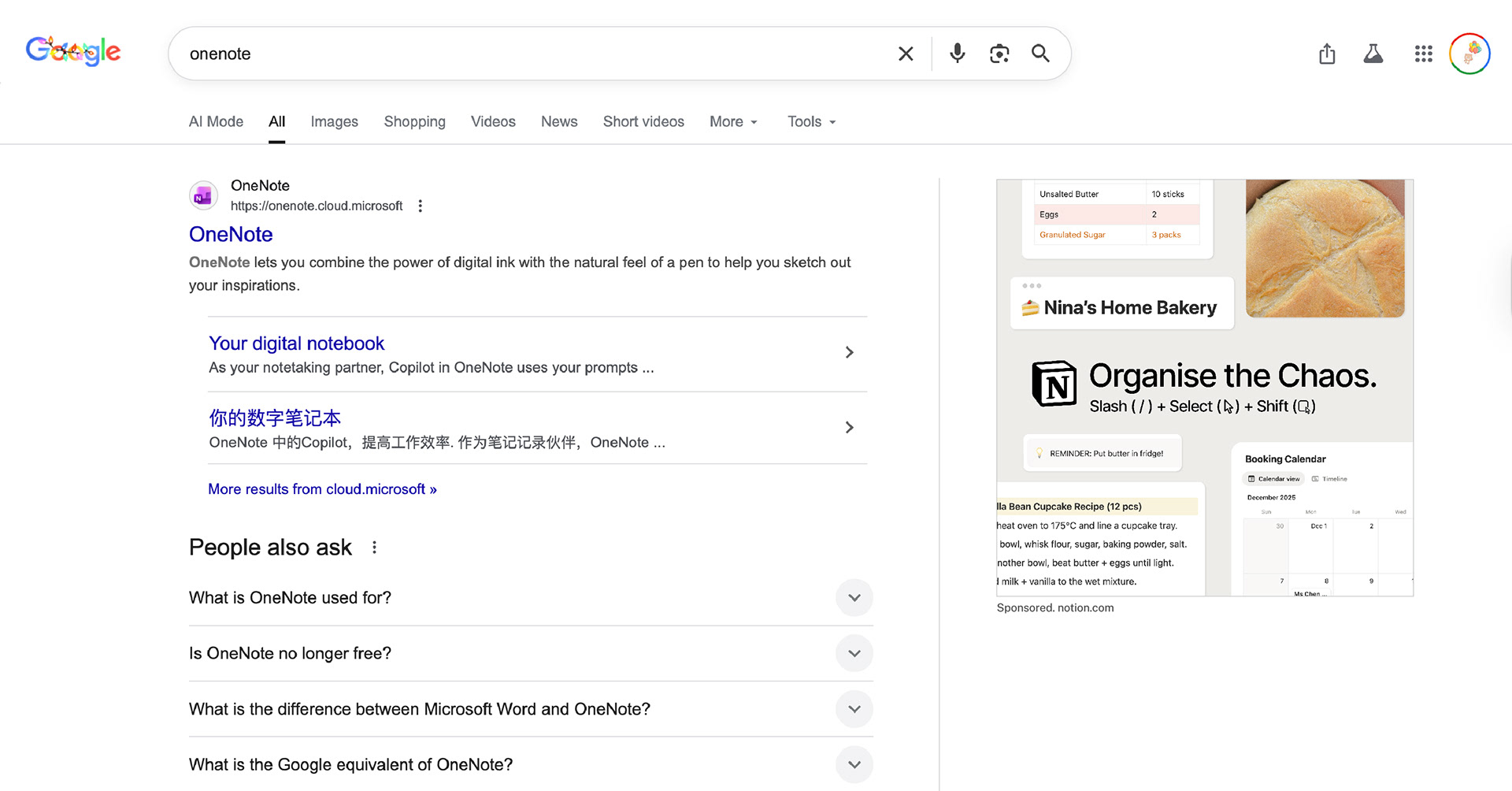
Task: Open the More dropdown in the search tabs
Action: [733, 121]
